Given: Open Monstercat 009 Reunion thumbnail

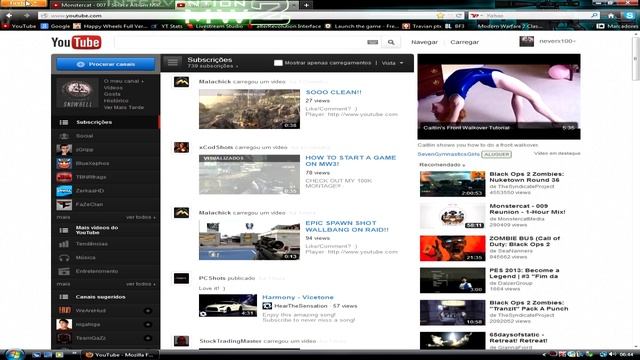Looking at the screenshot, I should pyautogui.click(x=453, y=216).
